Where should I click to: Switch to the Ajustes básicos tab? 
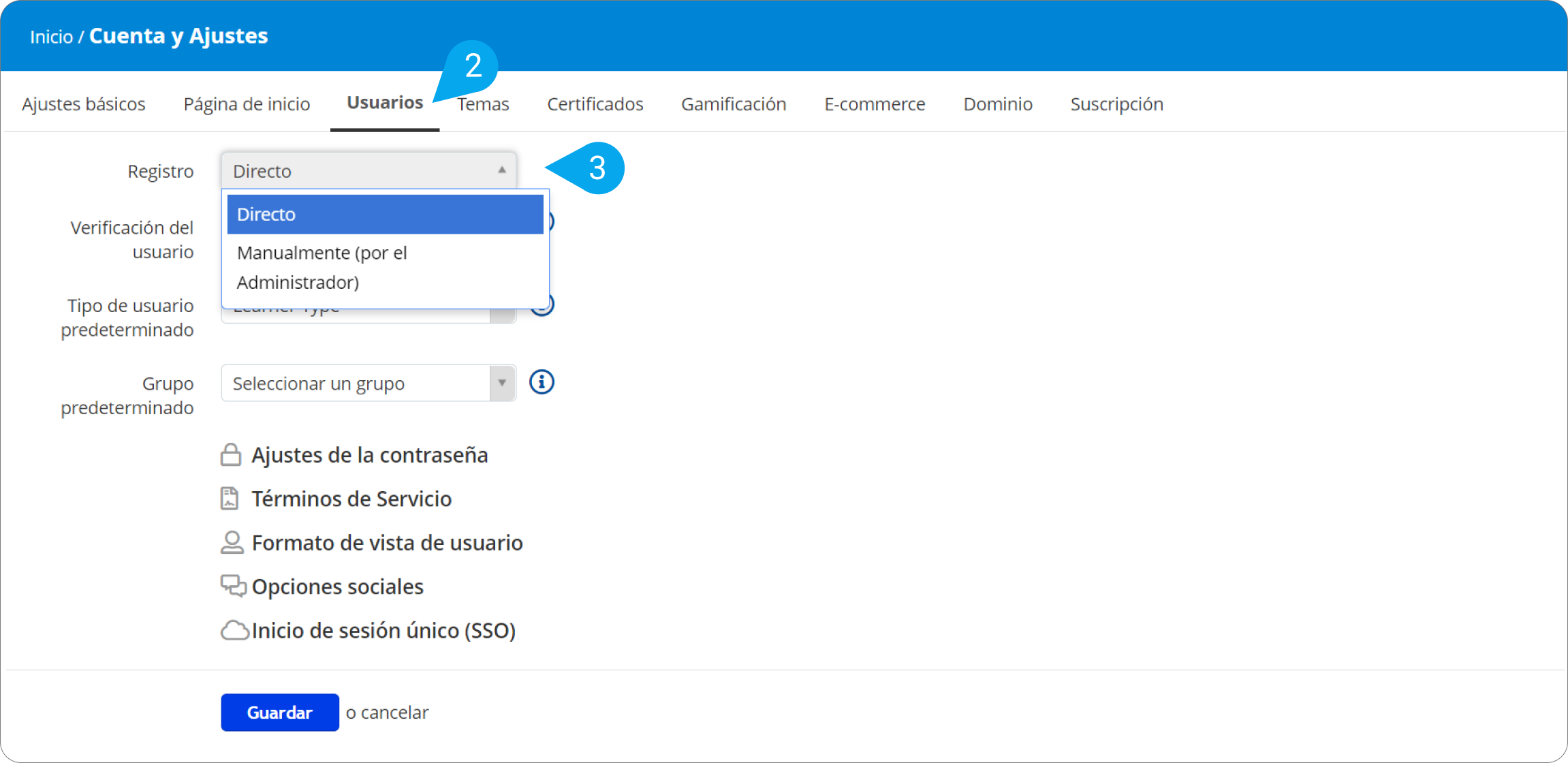pos(84,104)
